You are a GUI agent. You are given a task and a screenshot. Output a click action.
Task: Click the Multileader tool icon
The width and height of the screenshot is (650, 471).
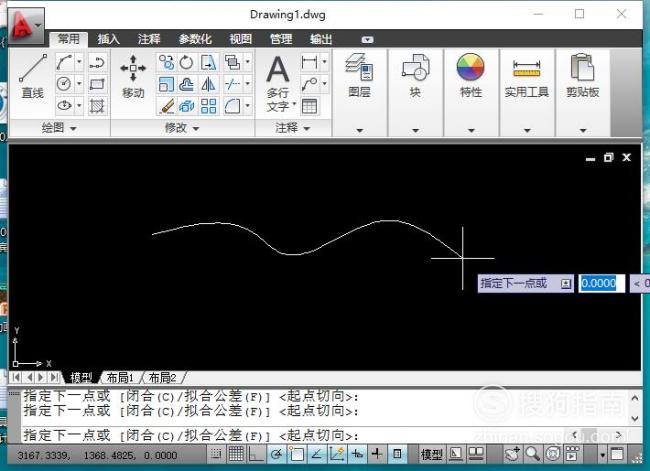coord(310,84)
